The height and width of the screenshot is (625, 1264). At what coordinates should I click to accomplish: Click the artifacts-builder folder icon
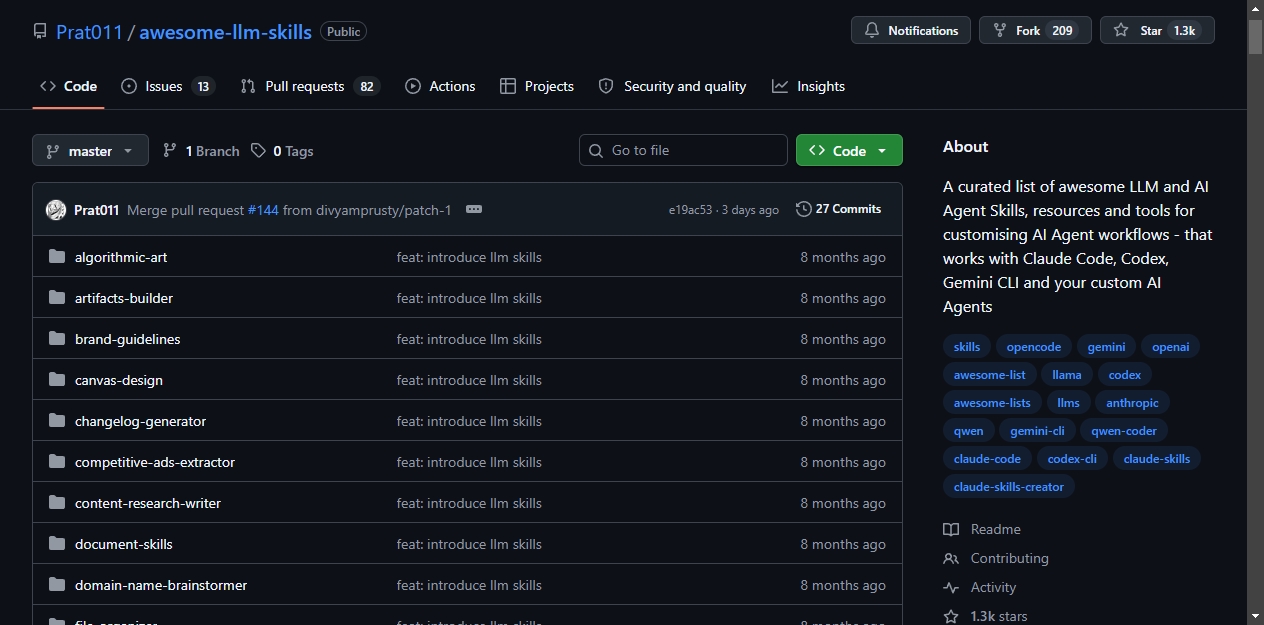point(57,298)
